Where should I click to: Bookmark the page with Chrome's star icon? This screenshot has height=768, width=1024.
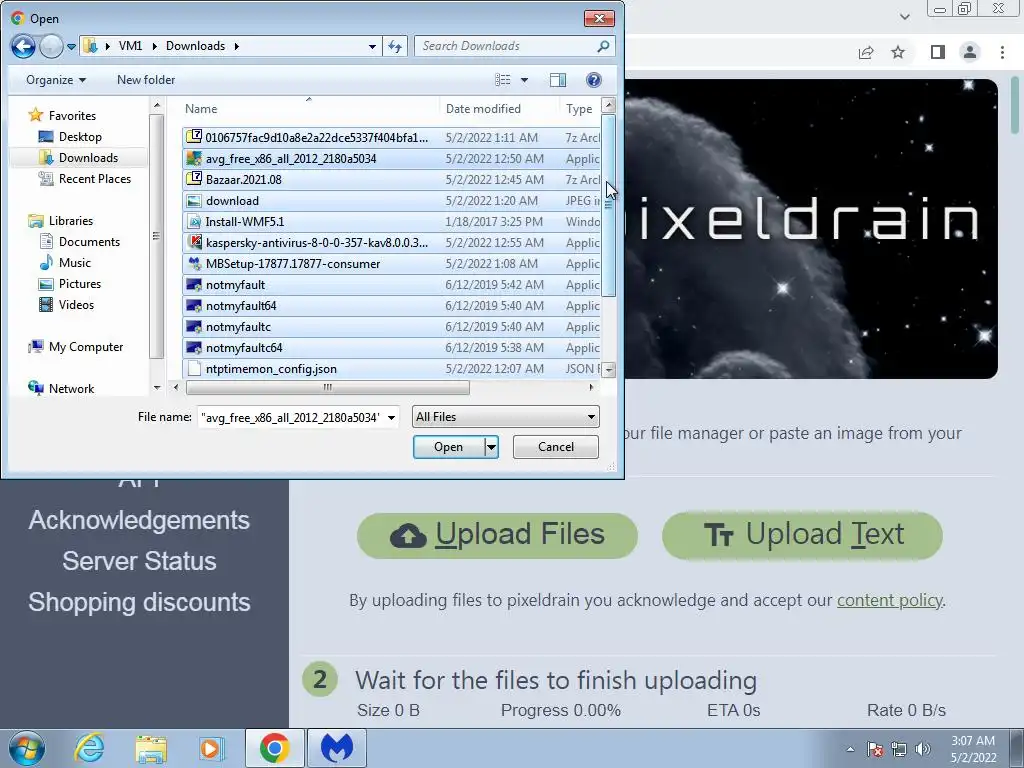[x=898, y=52]
